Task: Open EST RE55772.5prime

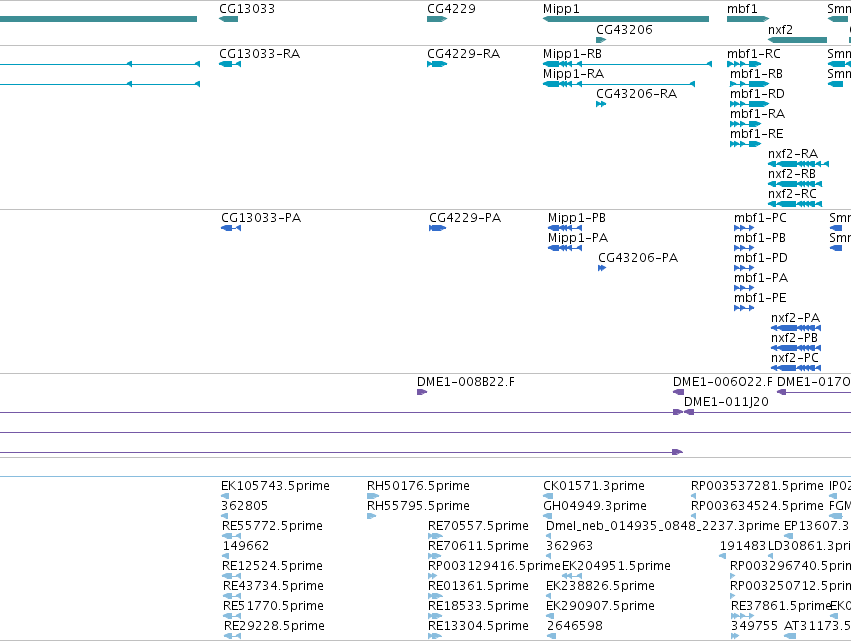Action: [x=232, y=536]
